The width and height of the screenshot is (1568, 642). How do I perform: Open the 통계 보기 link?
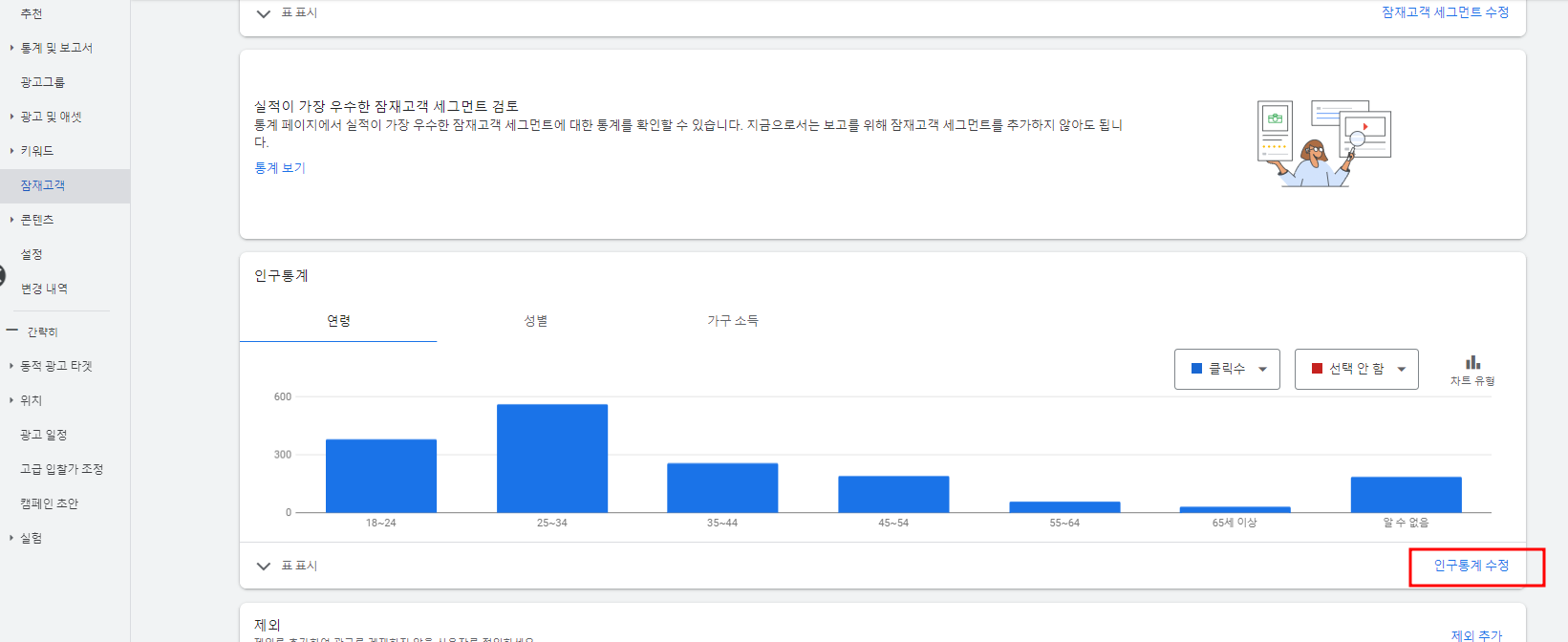(280, 167)
